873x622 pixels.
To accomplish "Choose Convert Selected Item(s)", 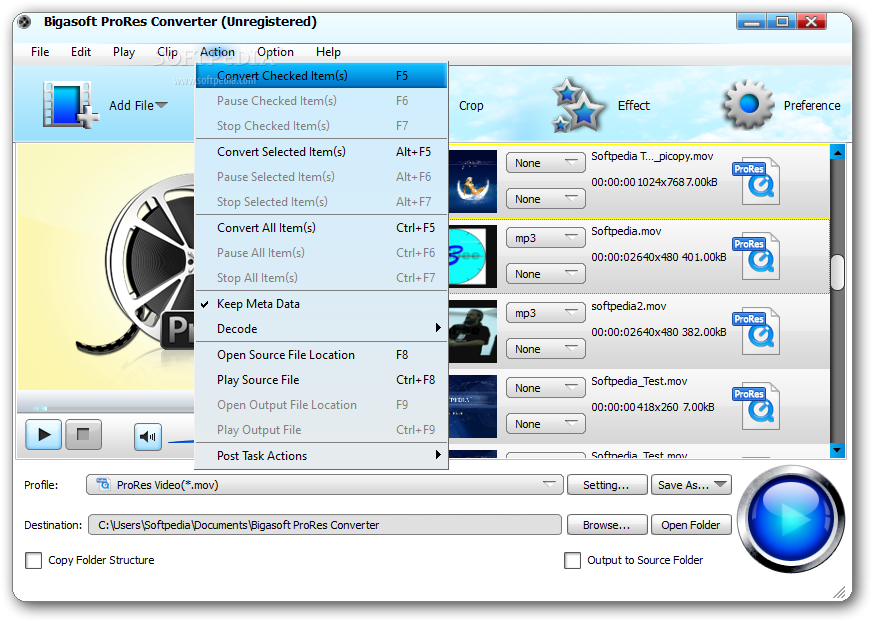I will [322, 151].
